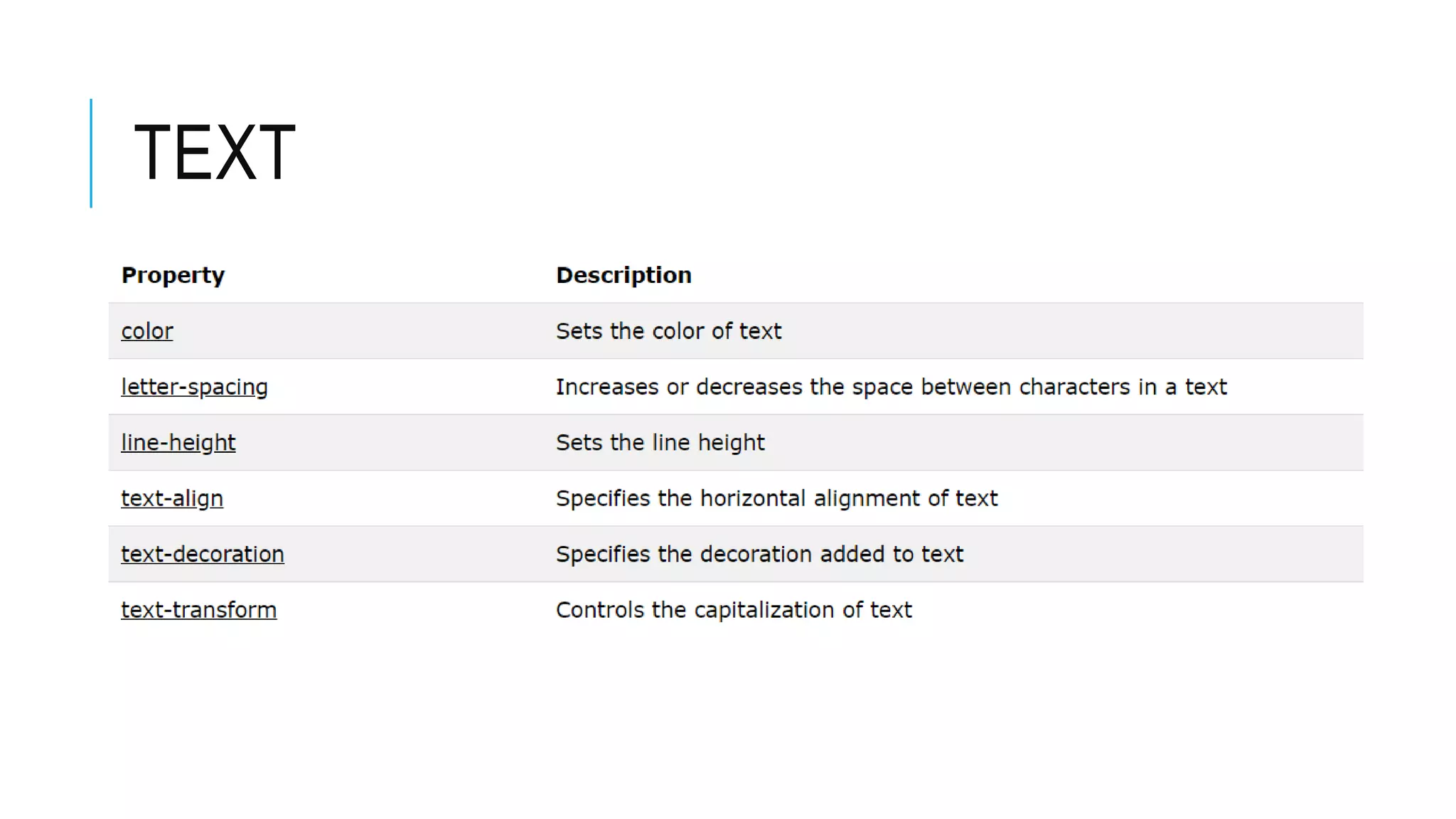Select the text-transform property link
1456x819 pixels.
[x=198, y=610]
